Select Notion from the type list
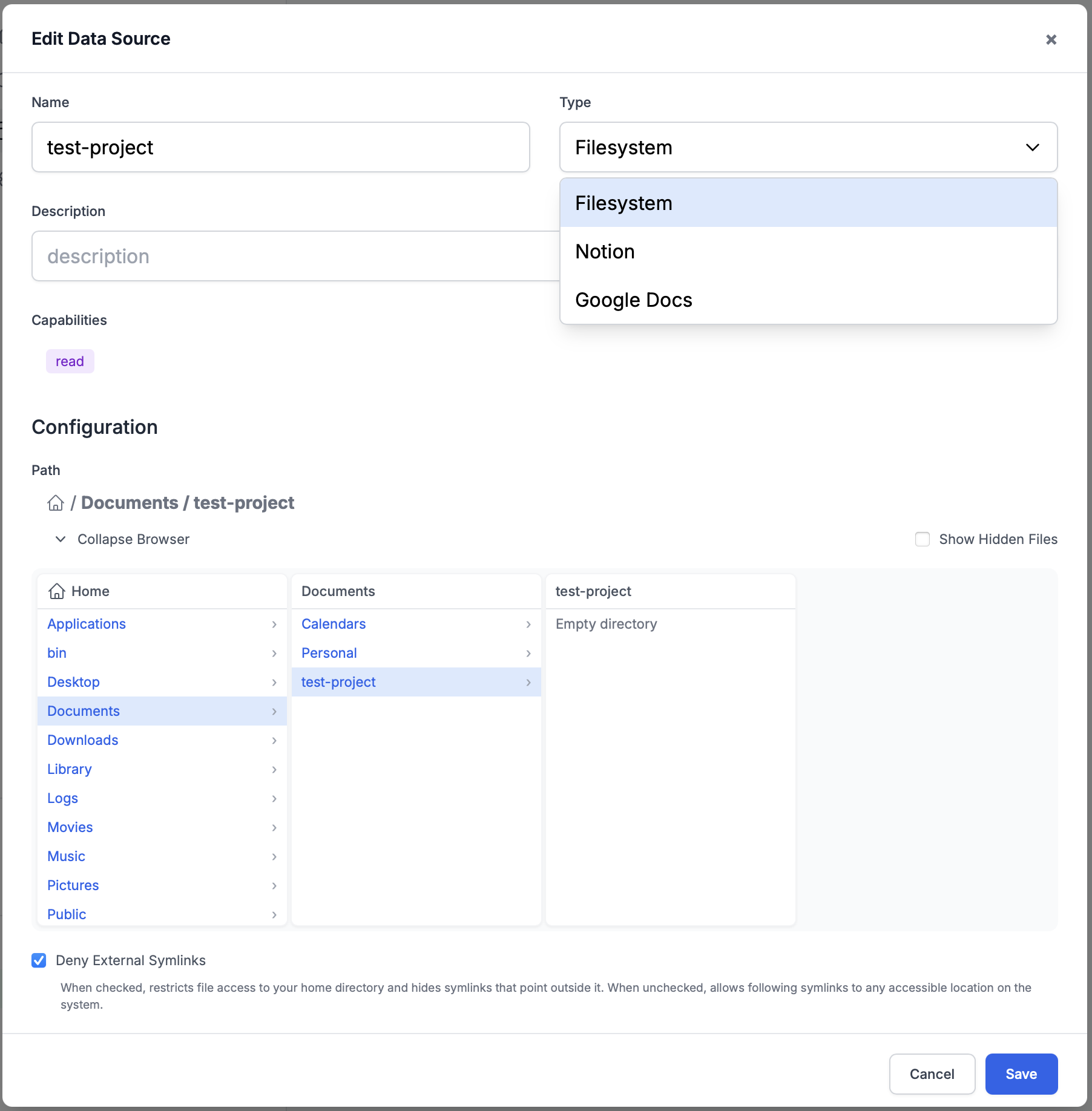Screen dimensions: 1092x1111 [x=605, y=252]
